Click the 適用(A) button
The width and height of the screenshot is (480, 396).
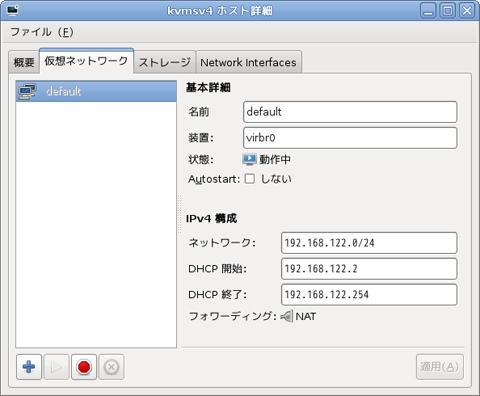click(x=440, y=367)
